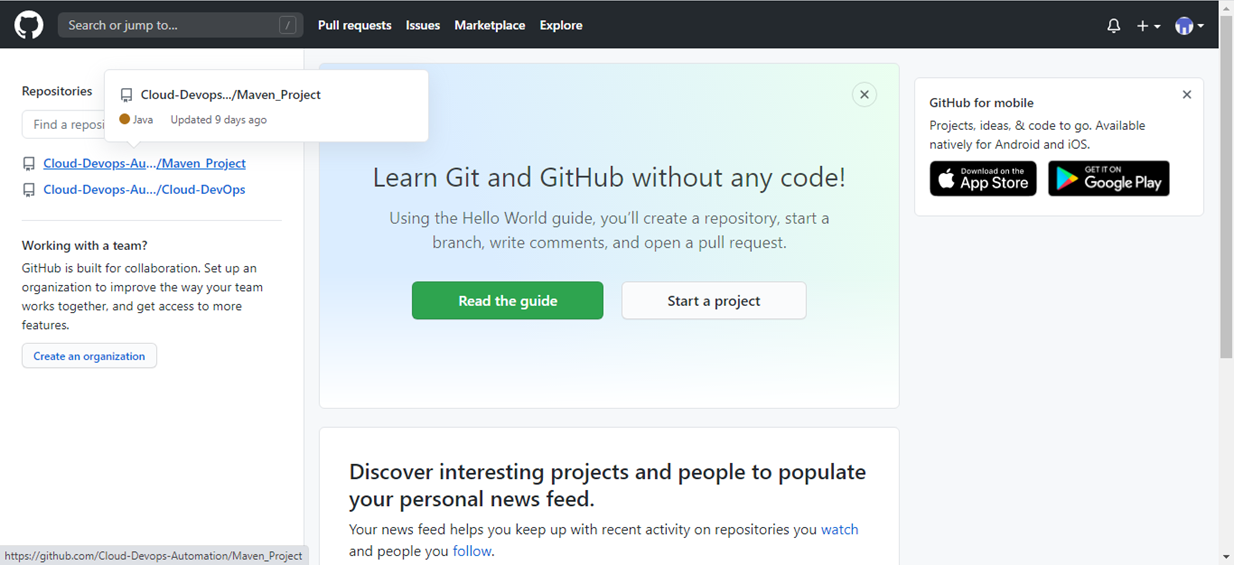
Task: Click Create an organization button
Action: tap(89, 356)
